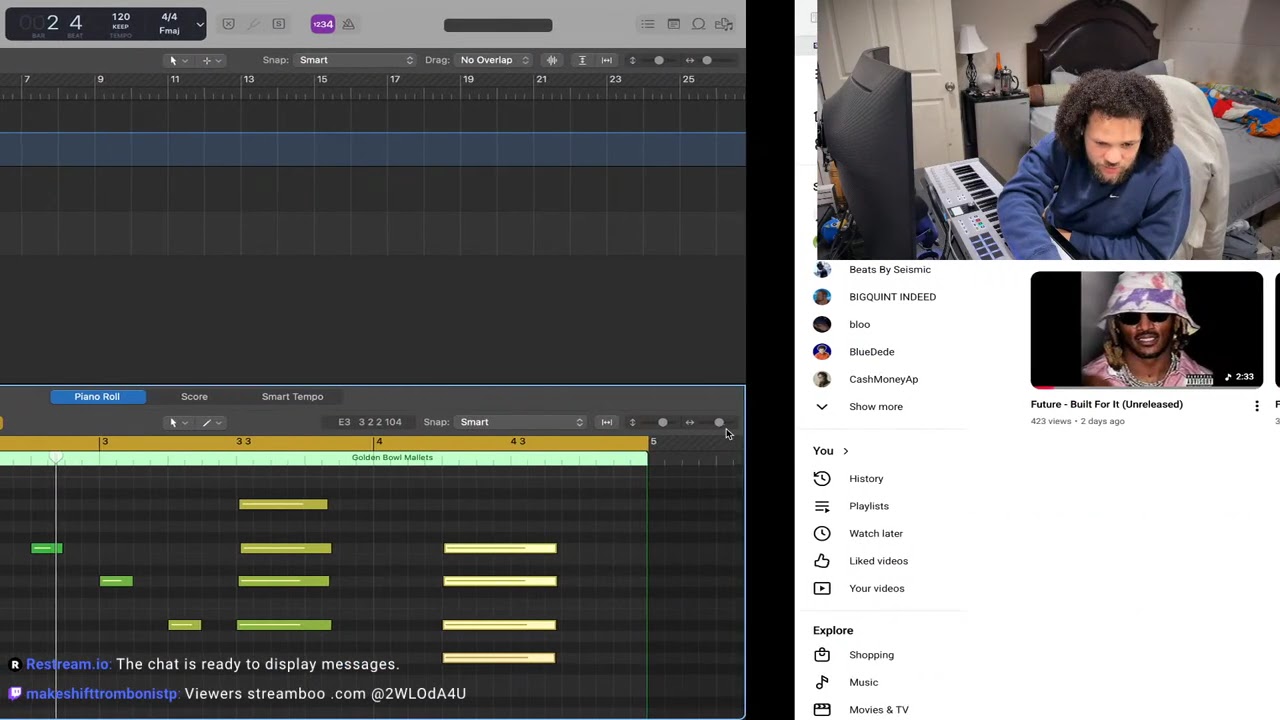
Task: Switch to the Score tab
Action: tap(194, 397)
